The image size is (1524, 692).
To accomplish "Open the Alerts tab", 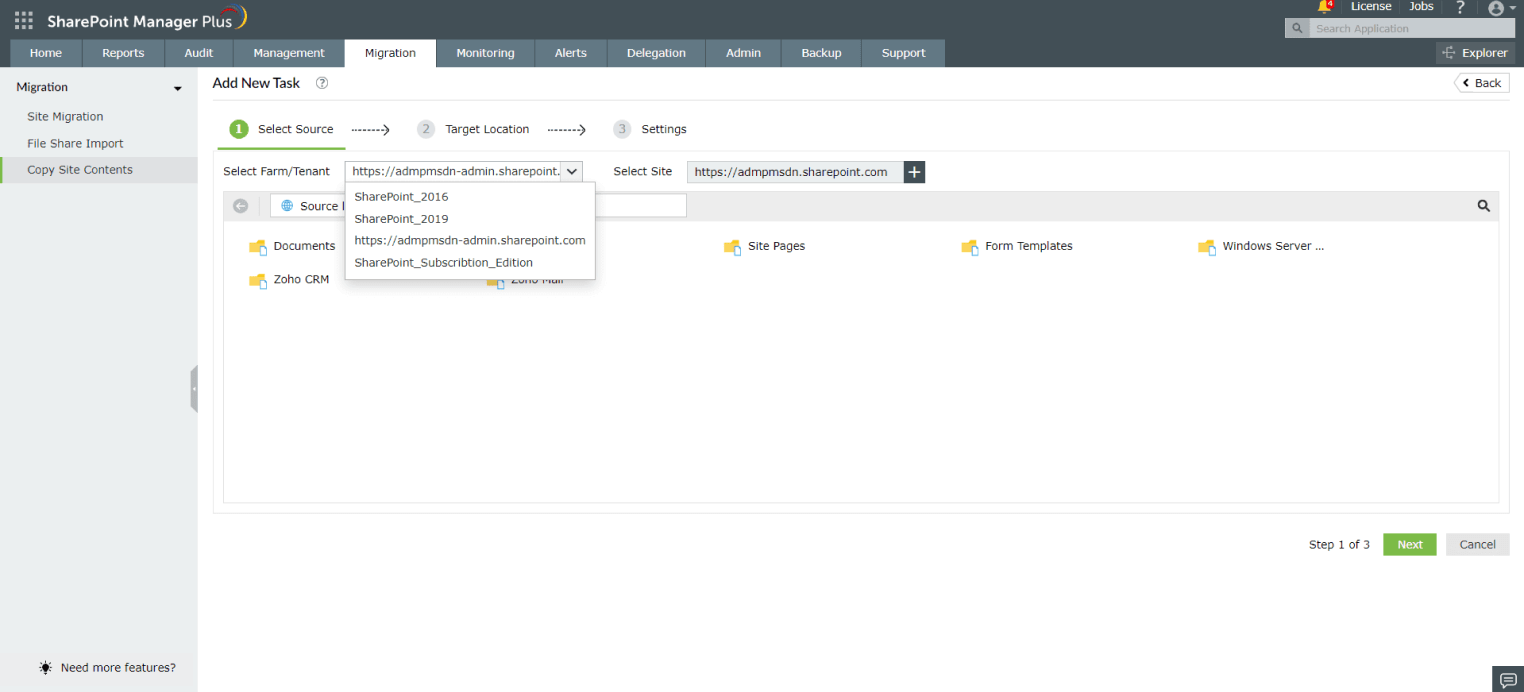I will [571, 53].
